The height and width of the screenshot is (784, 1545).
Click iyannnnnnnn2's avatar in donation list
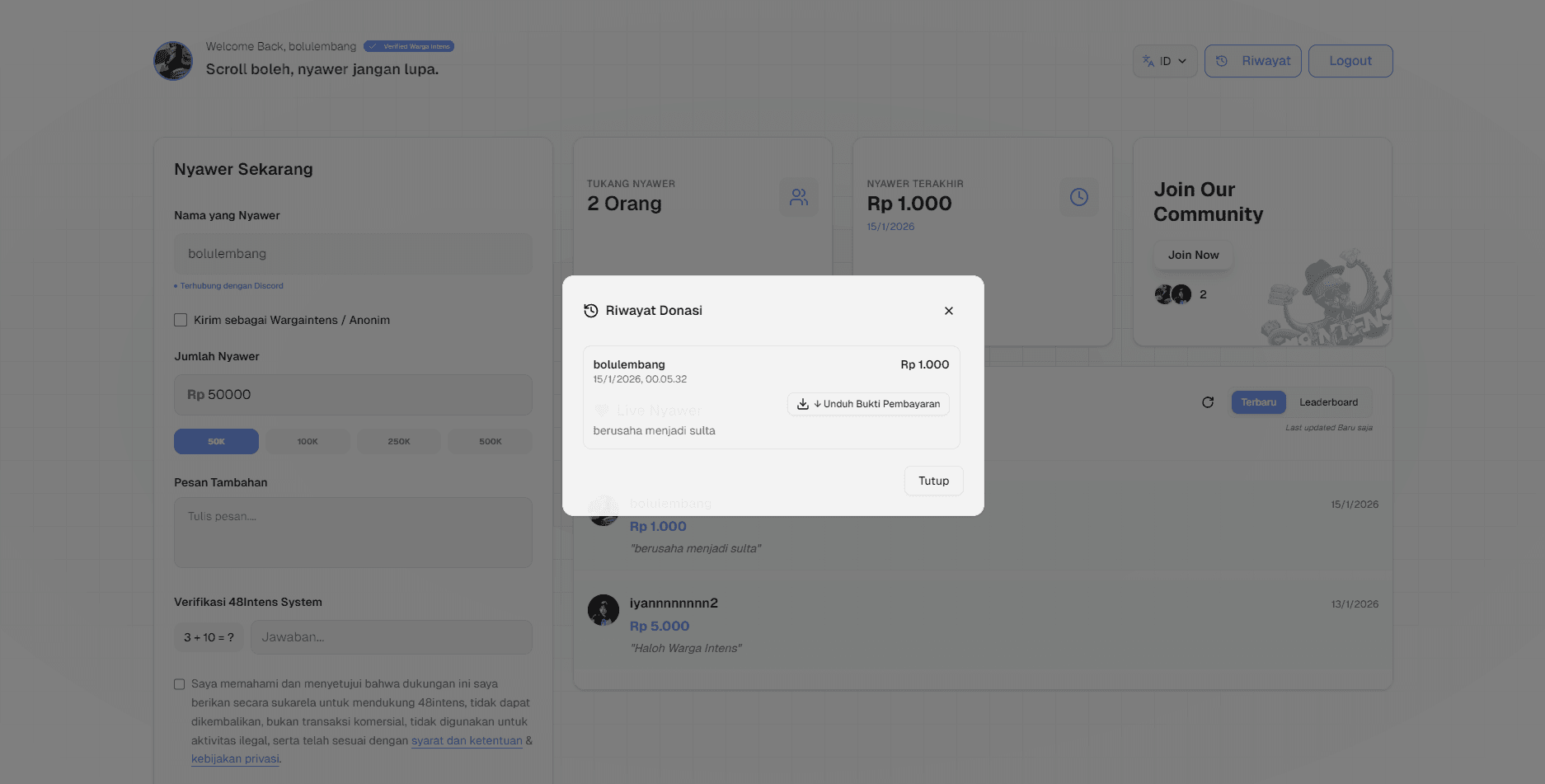point(603,610)
